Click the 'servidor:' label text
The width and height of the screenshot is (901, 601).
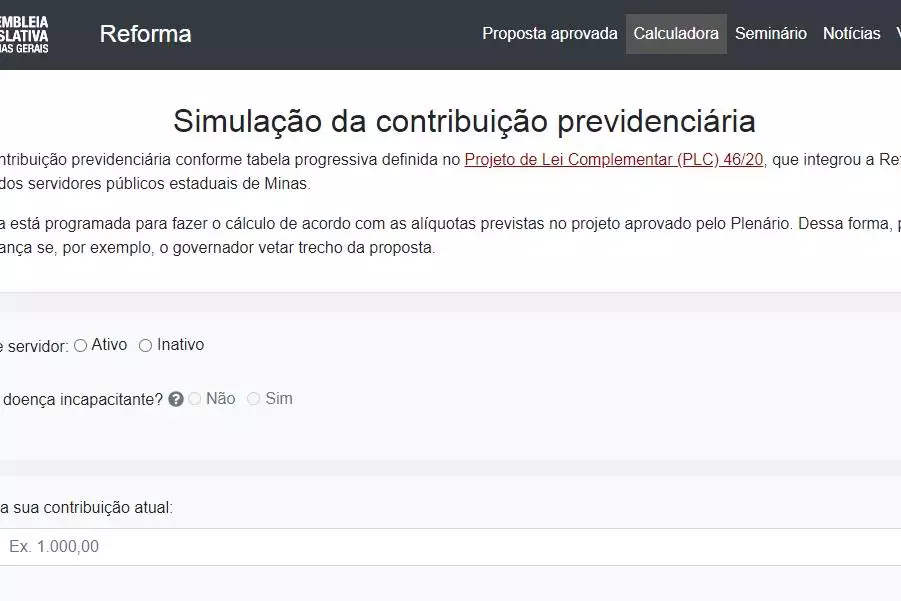[35, 346]
